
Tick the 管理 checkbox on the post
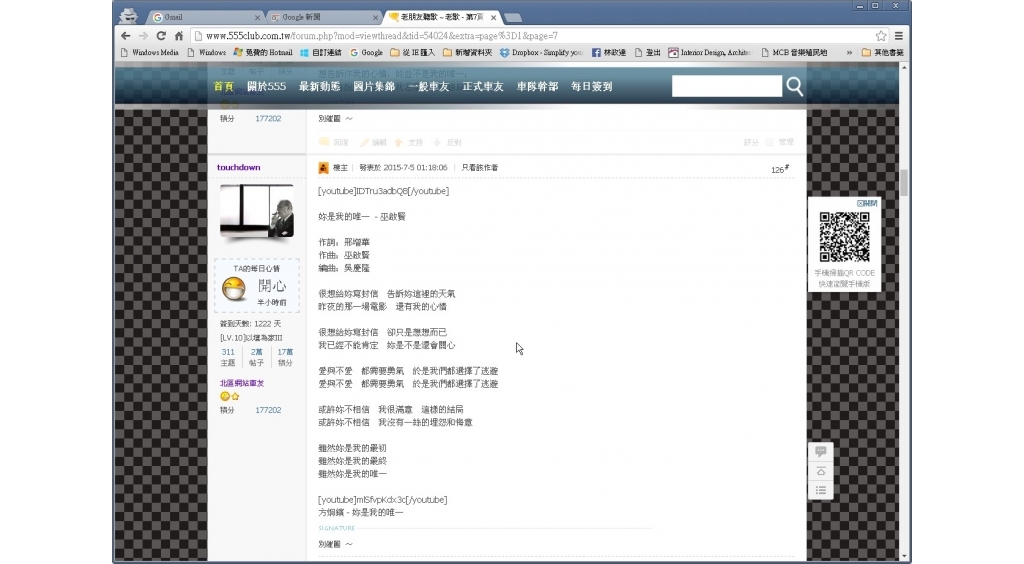tap(770, 143)
